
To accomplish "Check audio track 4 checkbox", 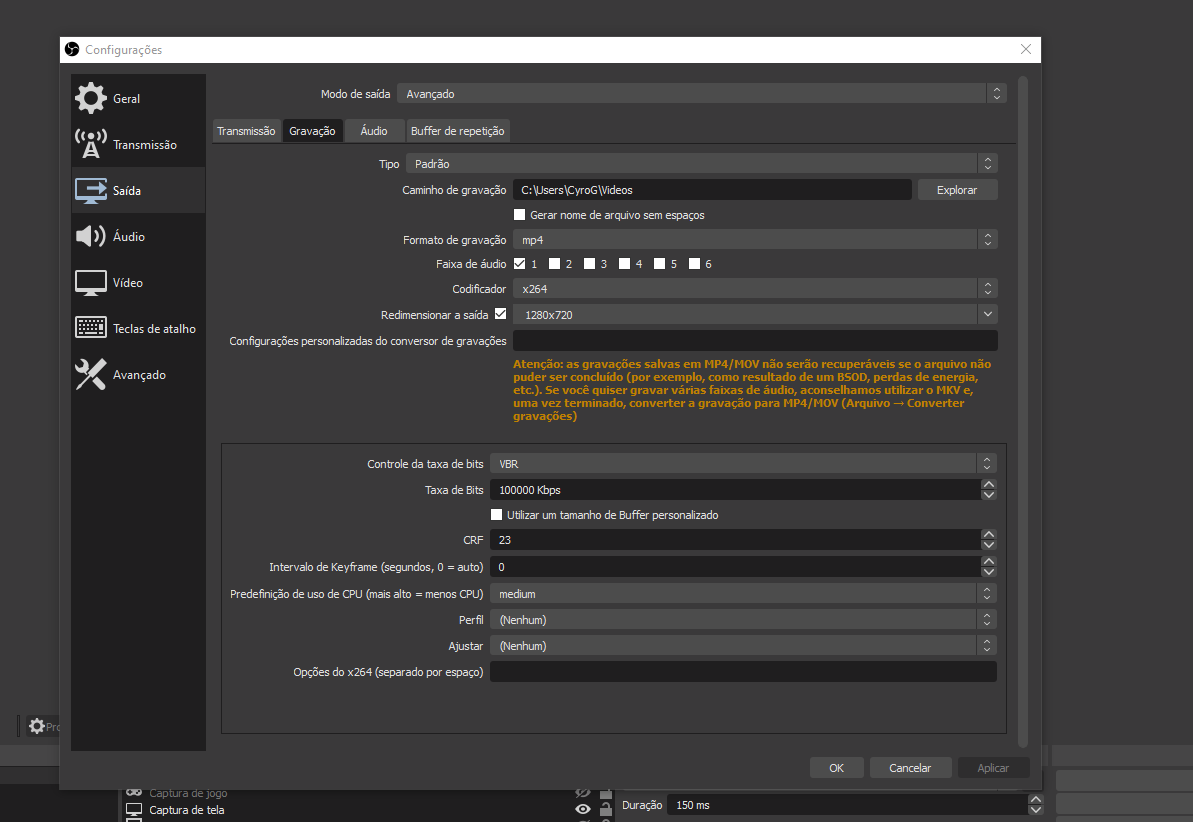I will [625, 263].
